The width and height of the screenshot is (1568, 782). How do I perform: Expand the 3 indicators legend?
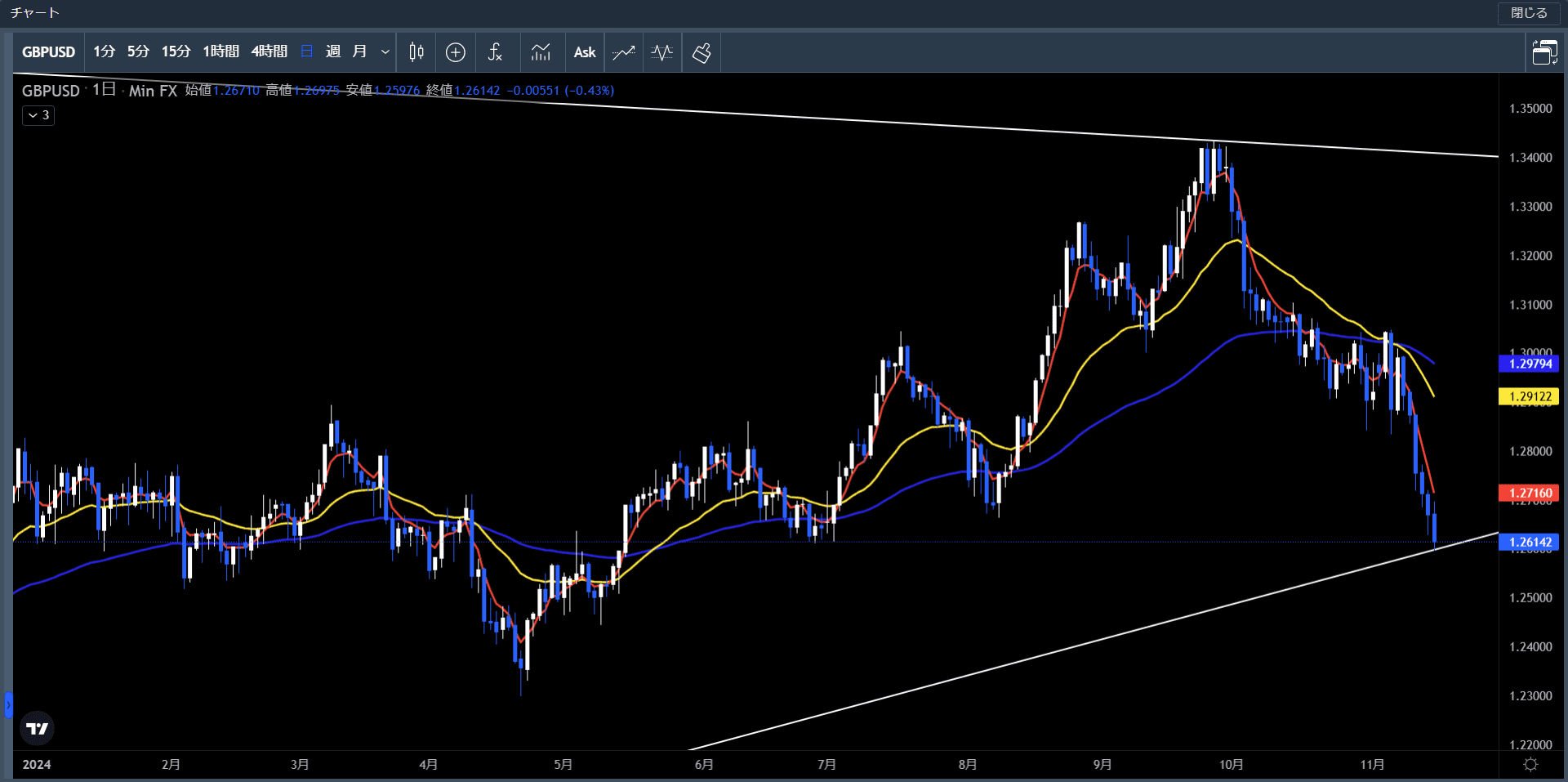coord(38,115)
